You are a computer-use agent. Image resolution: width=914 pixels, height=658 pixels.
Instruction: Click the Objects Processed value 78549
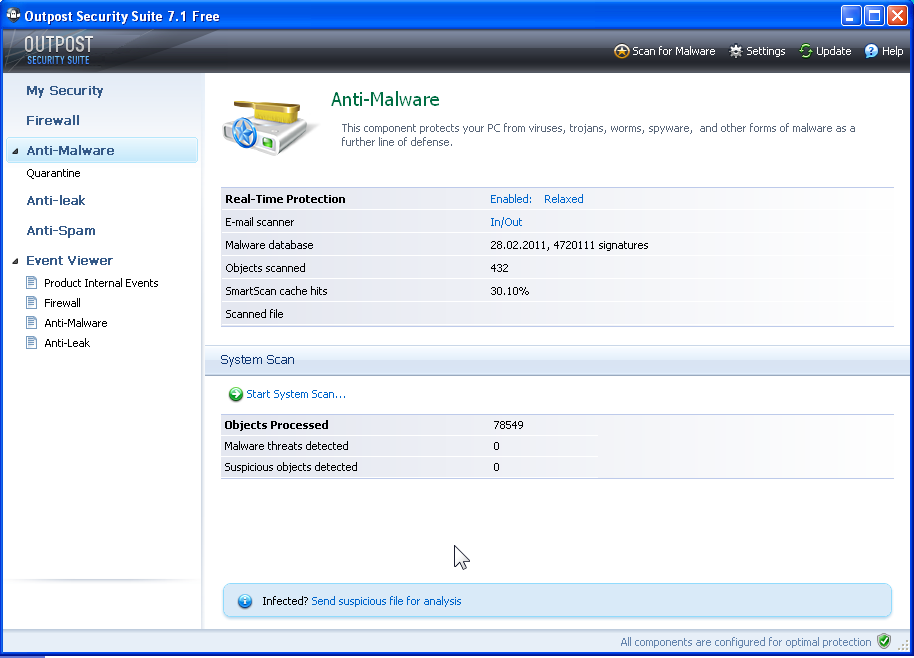(508, 425)
